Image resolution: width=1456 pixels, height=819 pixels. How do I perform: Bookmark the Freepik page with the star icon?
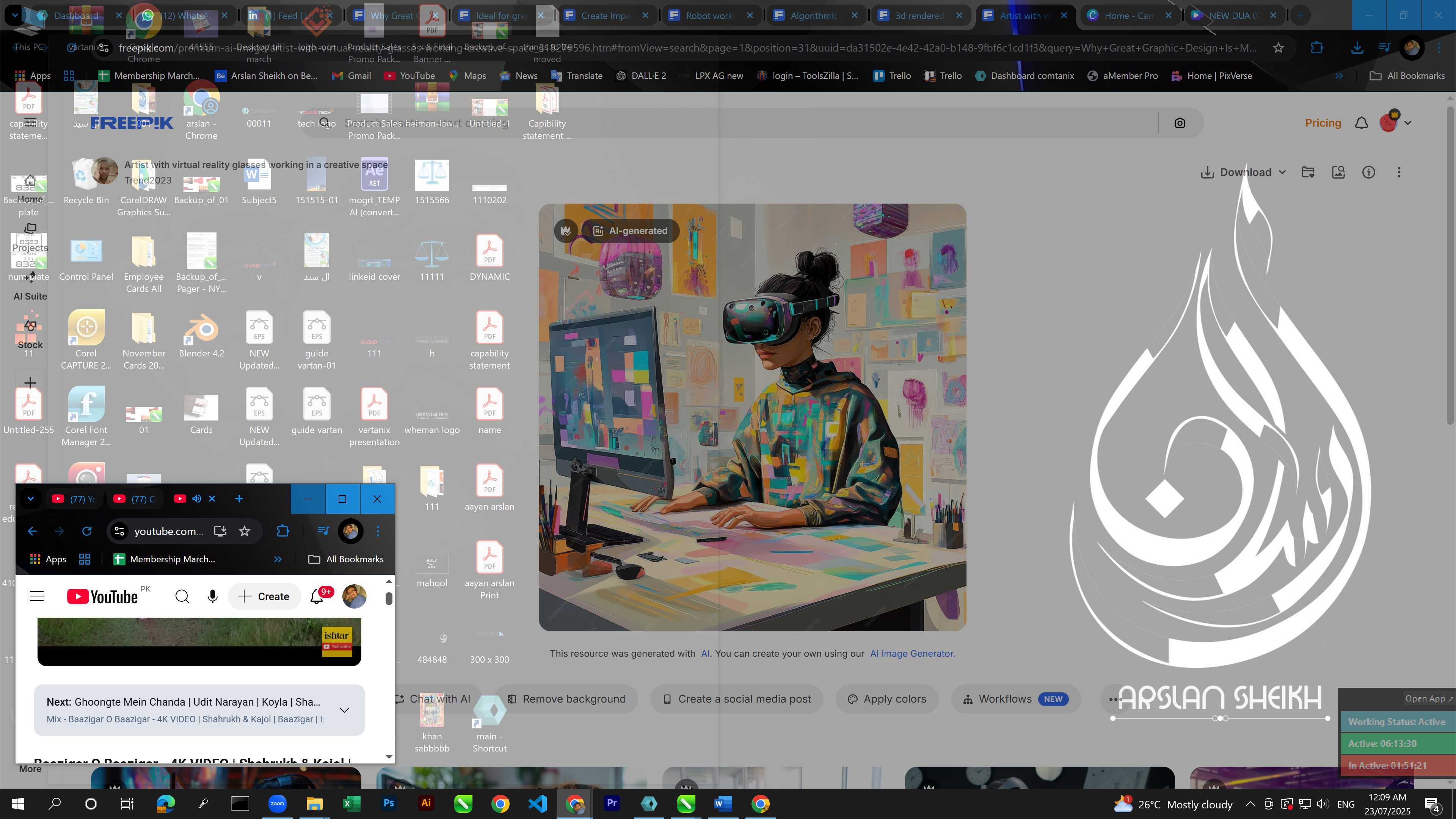pyautogui.click(x=1279, y=48)
